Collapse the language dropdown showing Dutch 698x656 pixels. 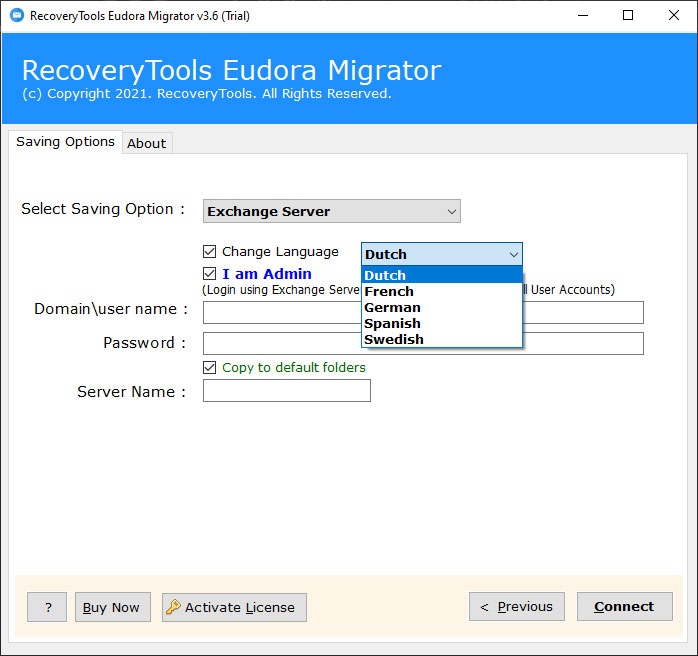click(442, 254)
